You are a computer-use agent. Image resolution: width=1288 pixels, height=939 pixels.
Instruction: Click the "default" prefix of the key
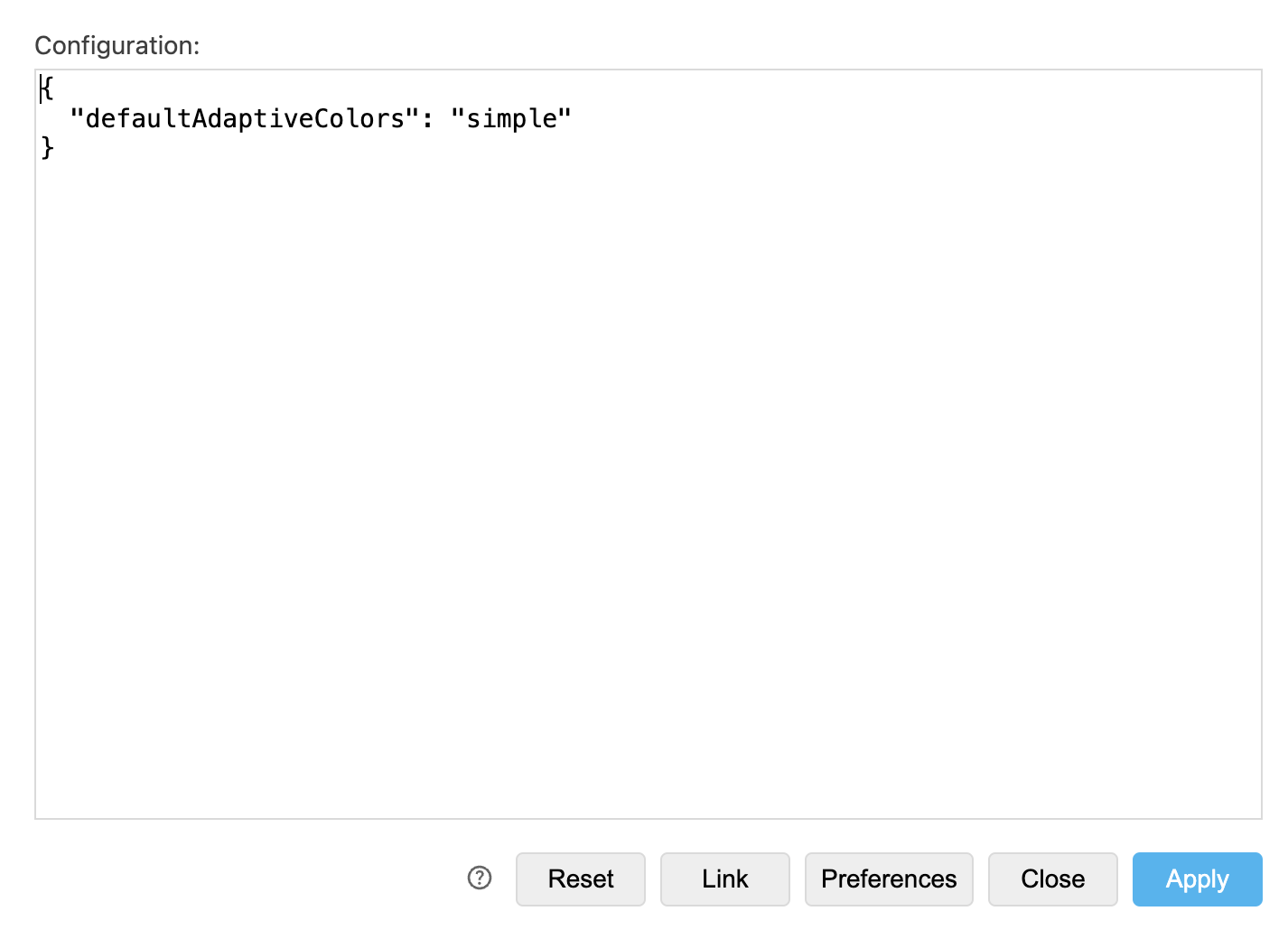(138, 118)
